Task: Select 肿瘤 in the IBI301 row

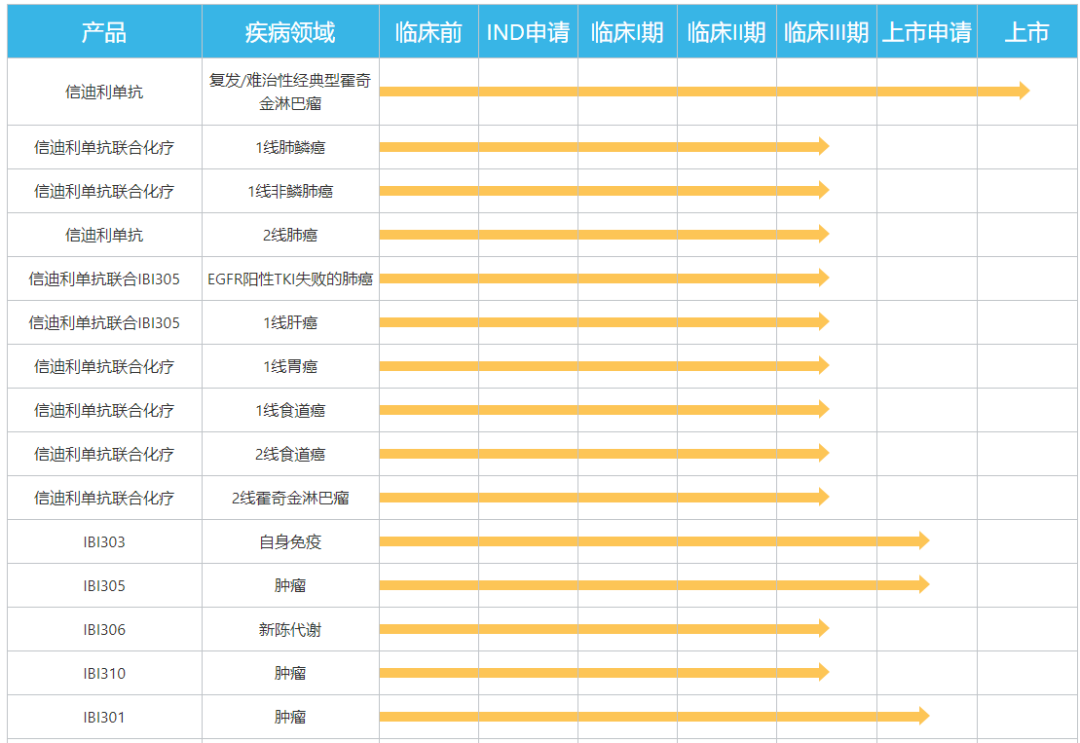Action: 291,718
